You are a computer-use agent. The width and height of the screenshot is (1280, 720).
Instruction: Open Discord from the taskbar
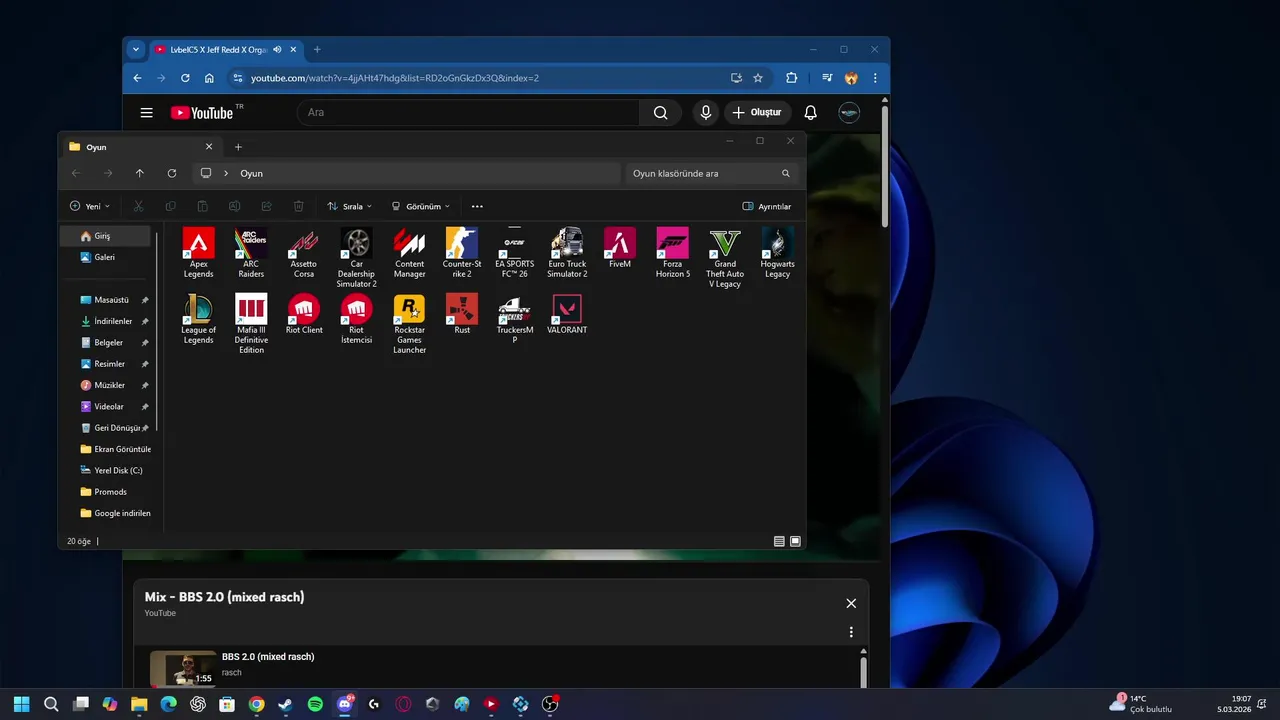[345, 704]
